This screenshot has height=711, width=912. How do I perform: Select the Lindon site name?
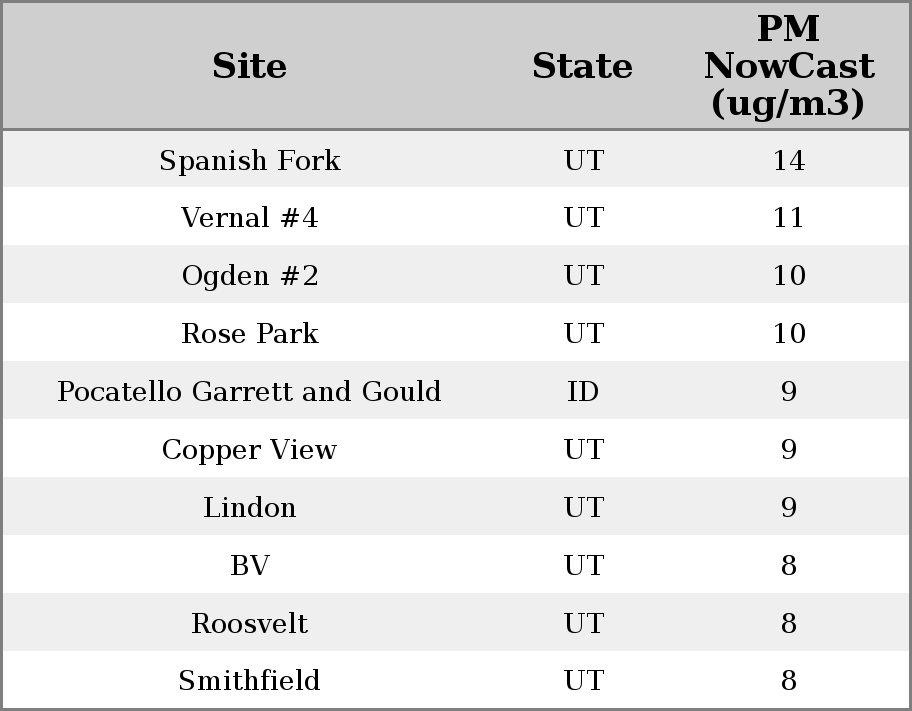249,508
